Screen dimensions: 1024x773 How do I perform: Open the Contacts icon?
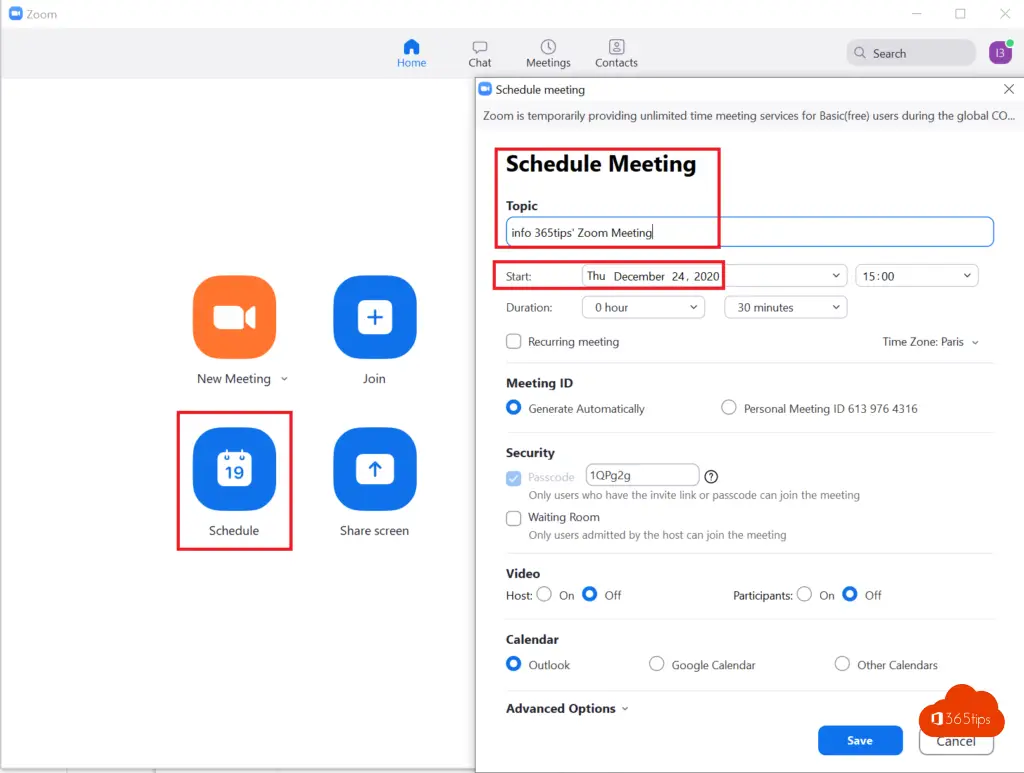point(616,48)
